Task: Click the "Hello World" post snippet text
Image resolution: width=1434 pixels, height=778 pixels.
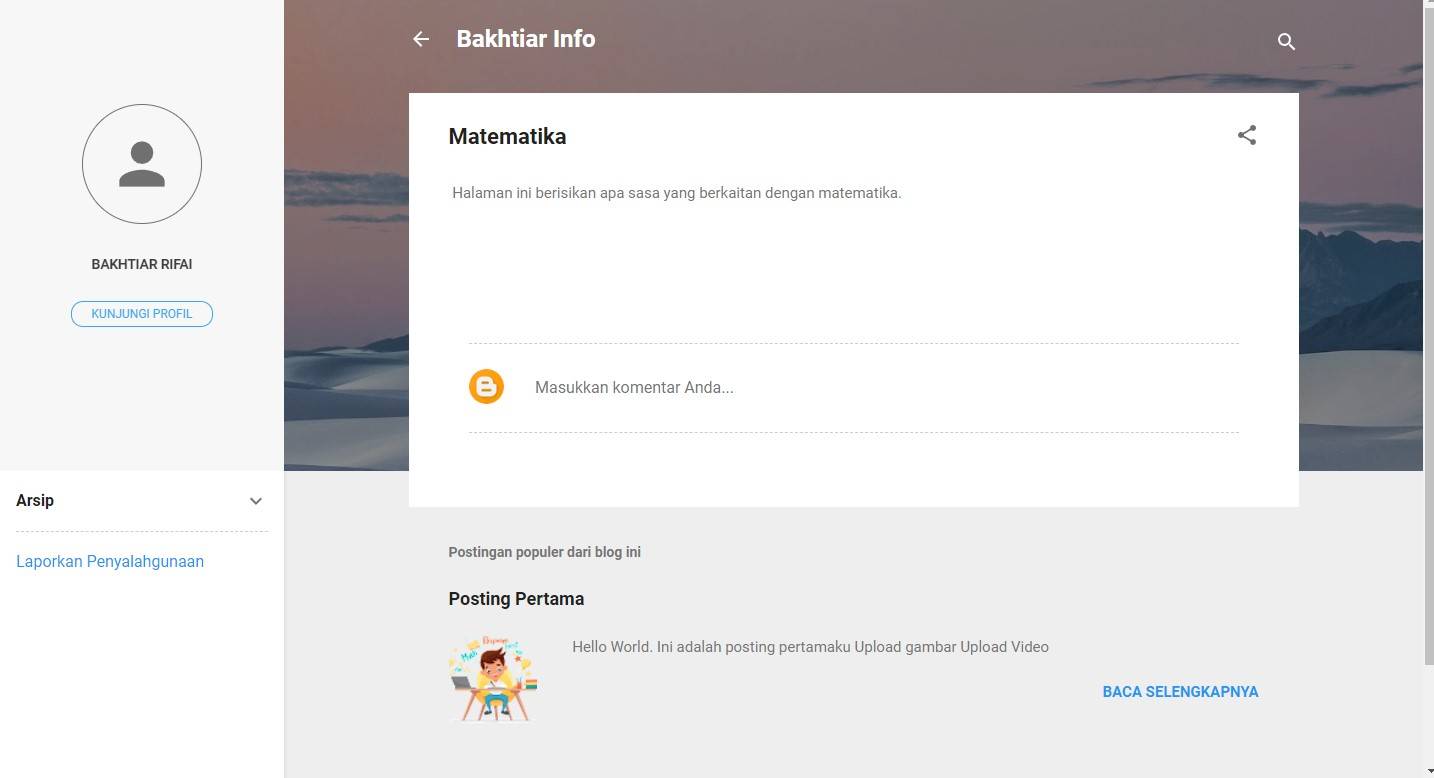Action: pyautogui.click(x=810, y=647)
